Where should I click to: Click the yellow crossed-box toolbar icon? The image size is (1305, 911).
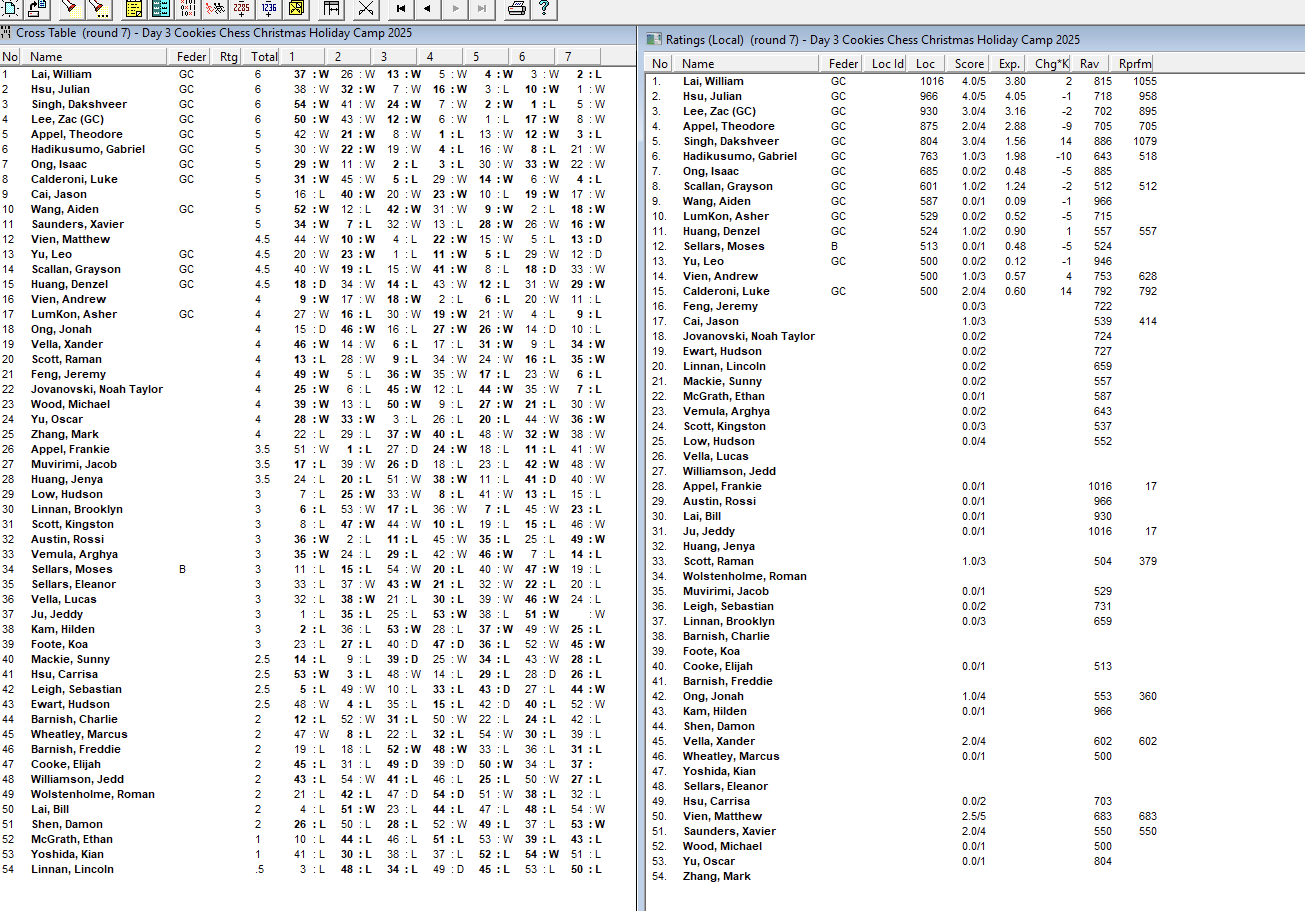(295, 9)
